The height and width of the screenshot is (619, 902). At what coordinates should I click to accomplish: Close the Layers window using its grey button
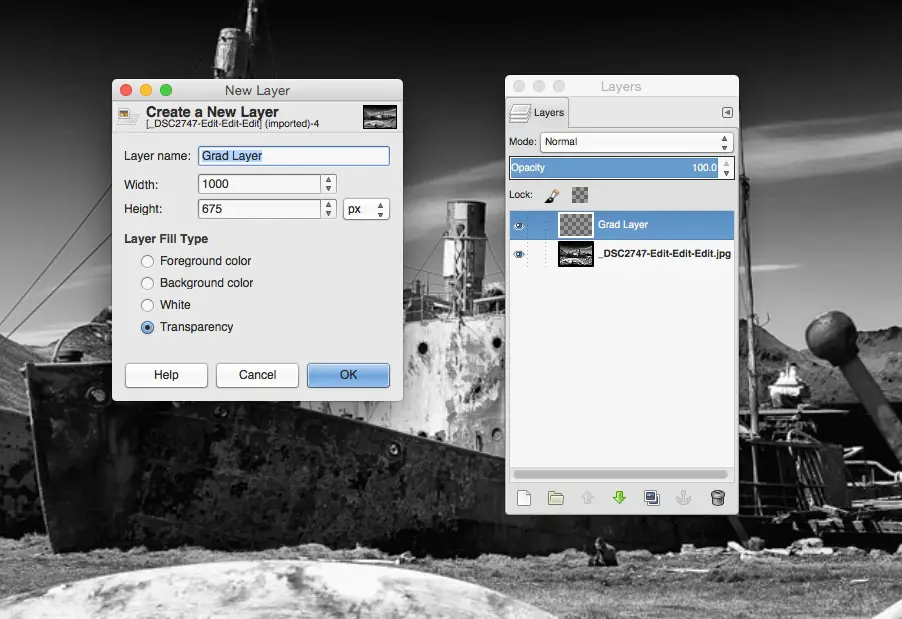519,86
